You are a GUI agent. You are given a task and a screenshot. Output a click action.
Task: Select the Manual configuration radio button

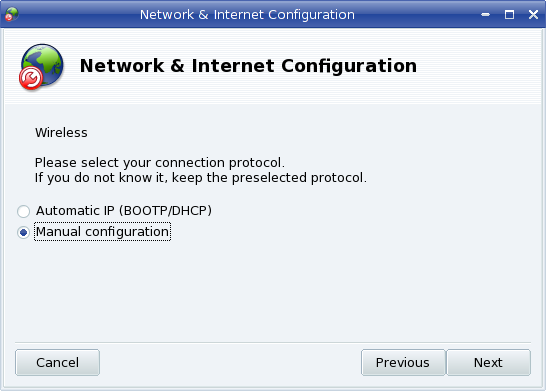point(23,232)
